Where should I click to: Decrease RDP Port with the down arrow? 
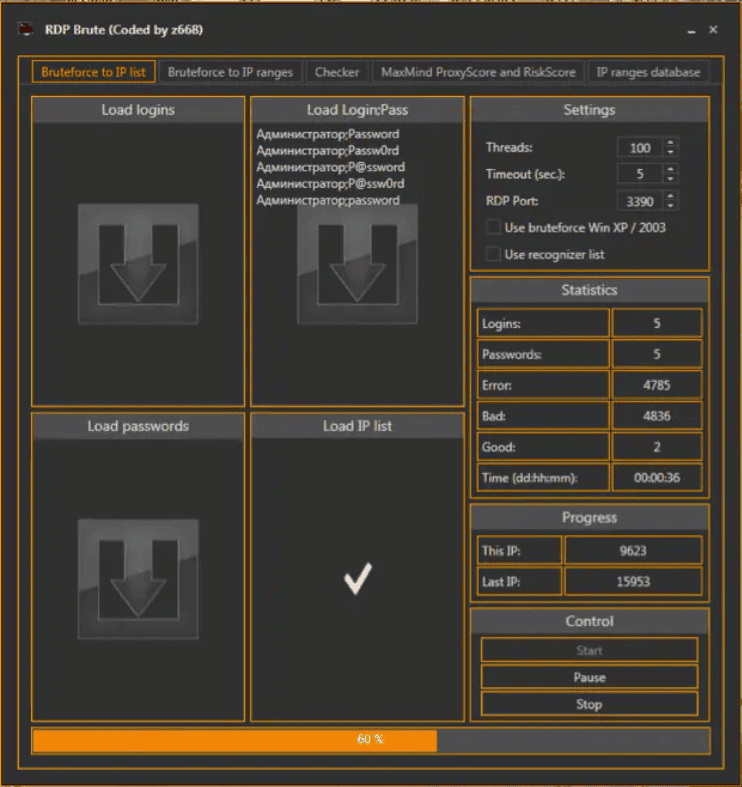coord(671,206)
